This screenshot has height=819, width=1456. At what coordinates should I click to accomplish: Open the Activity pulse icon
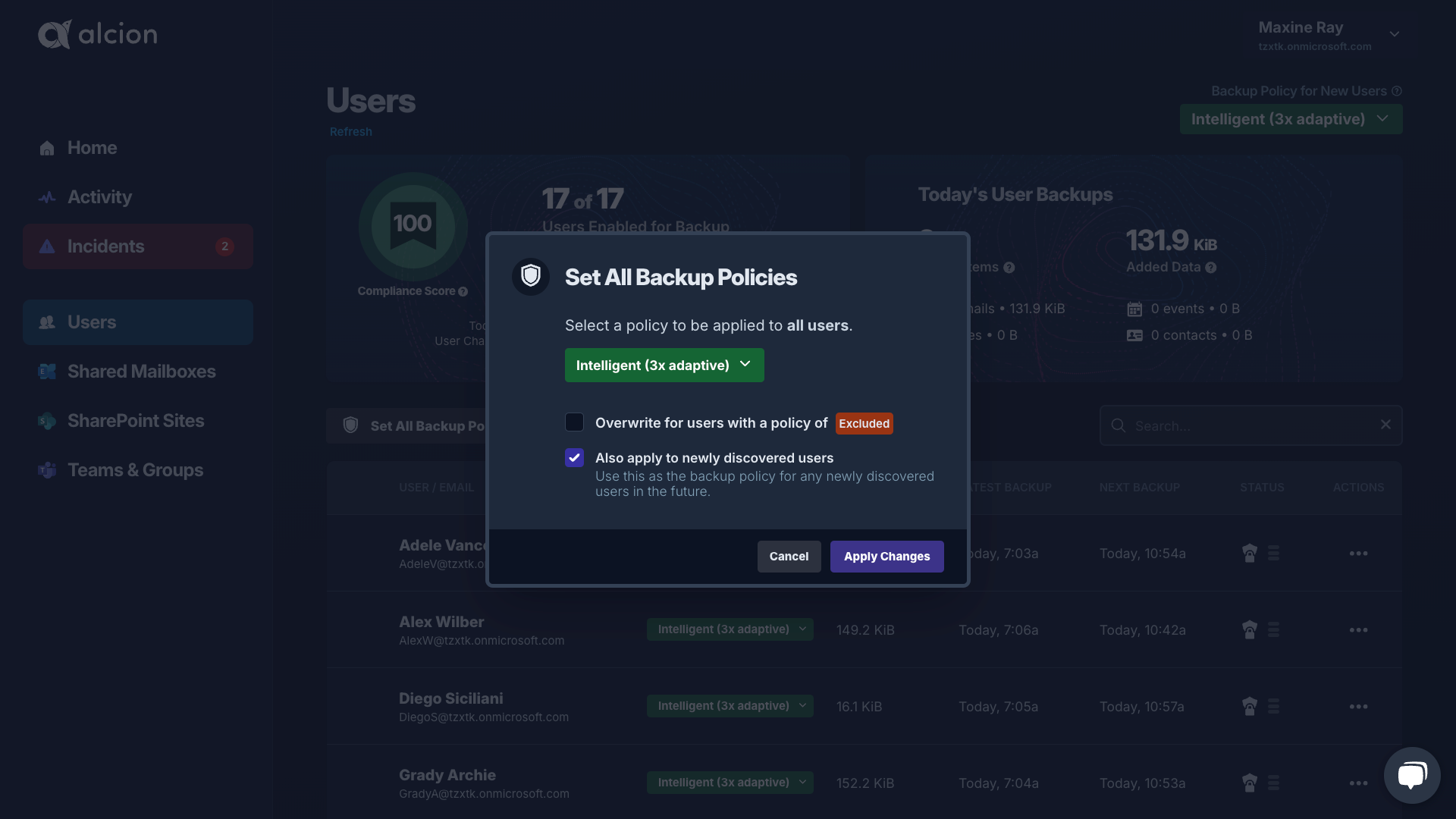coord(47,197)
